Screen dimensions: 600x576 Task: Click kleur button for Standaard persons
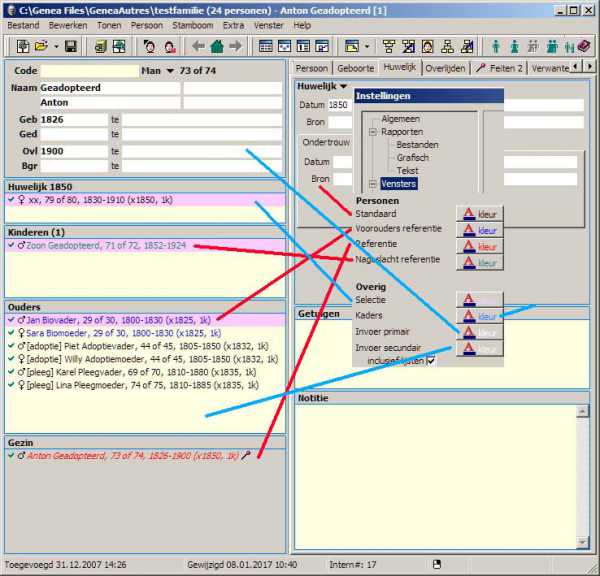pos(479,214)
